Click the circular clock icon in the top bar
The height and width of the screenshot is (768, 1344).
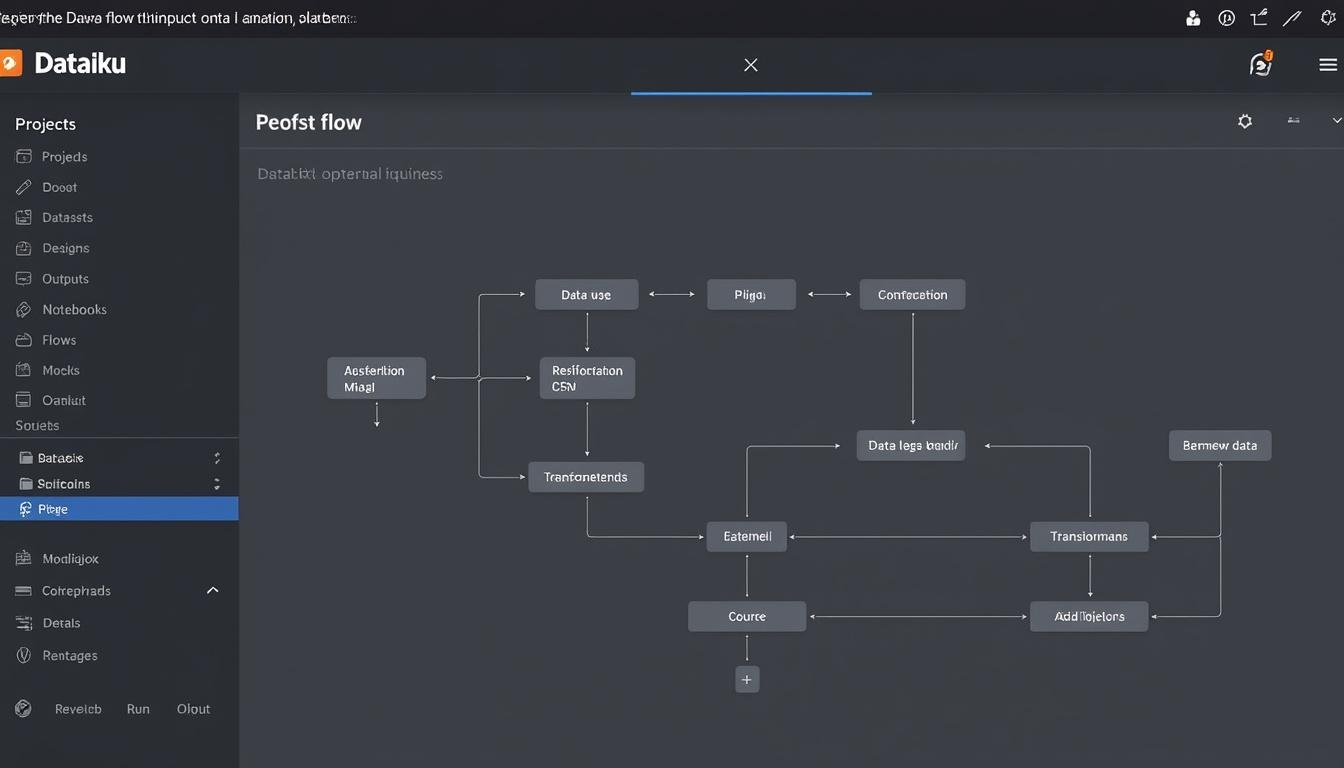[1226, 18]
